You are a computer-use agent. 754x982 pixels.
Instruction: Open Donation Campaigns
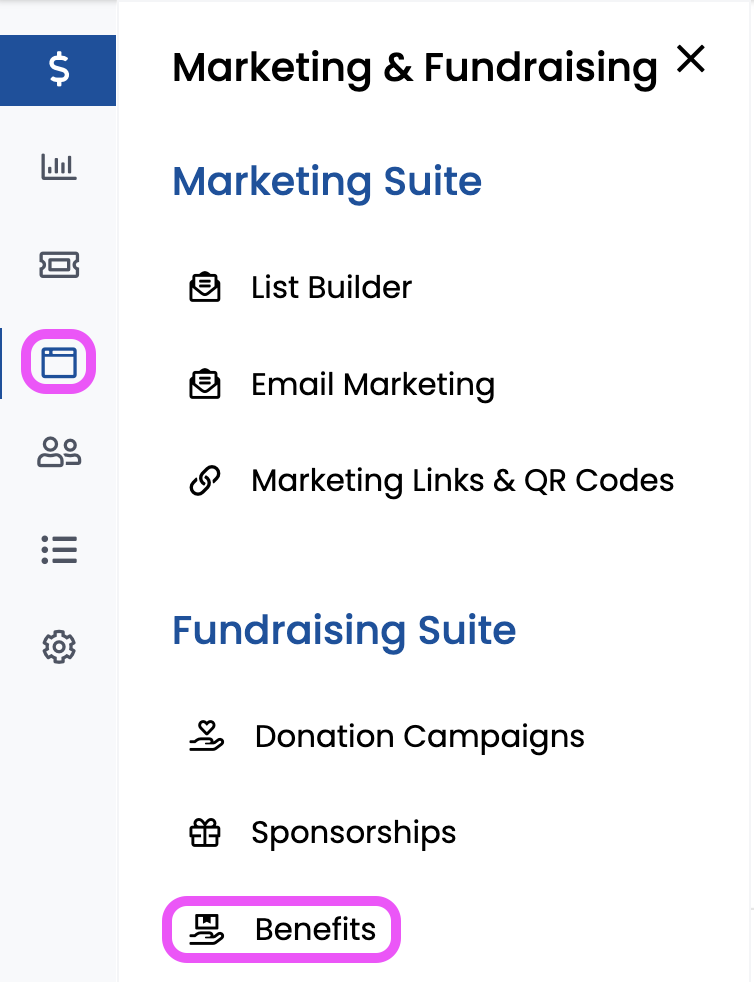[419, 737]
